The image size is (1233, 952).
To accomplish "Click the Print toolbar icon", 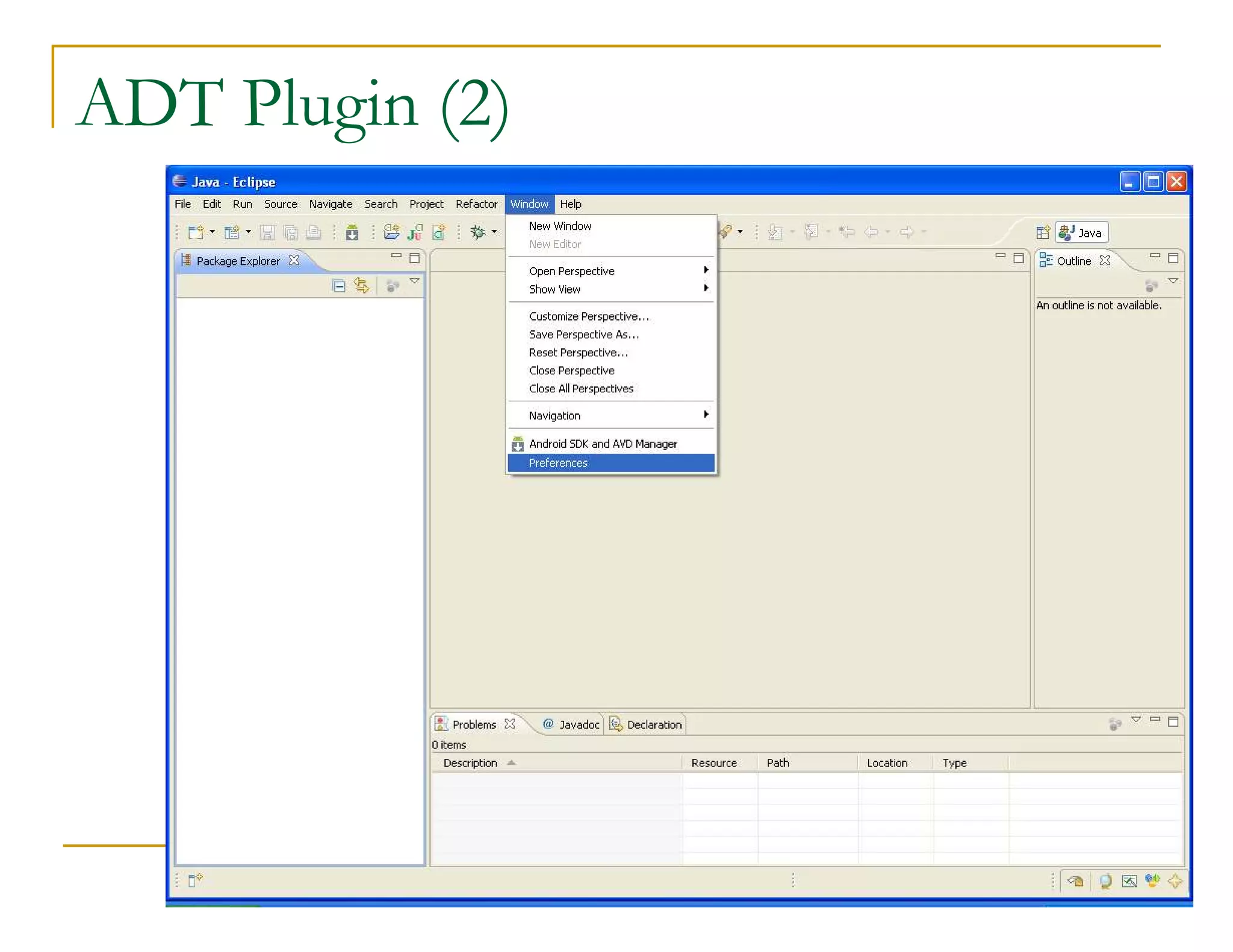I will 314,232.
